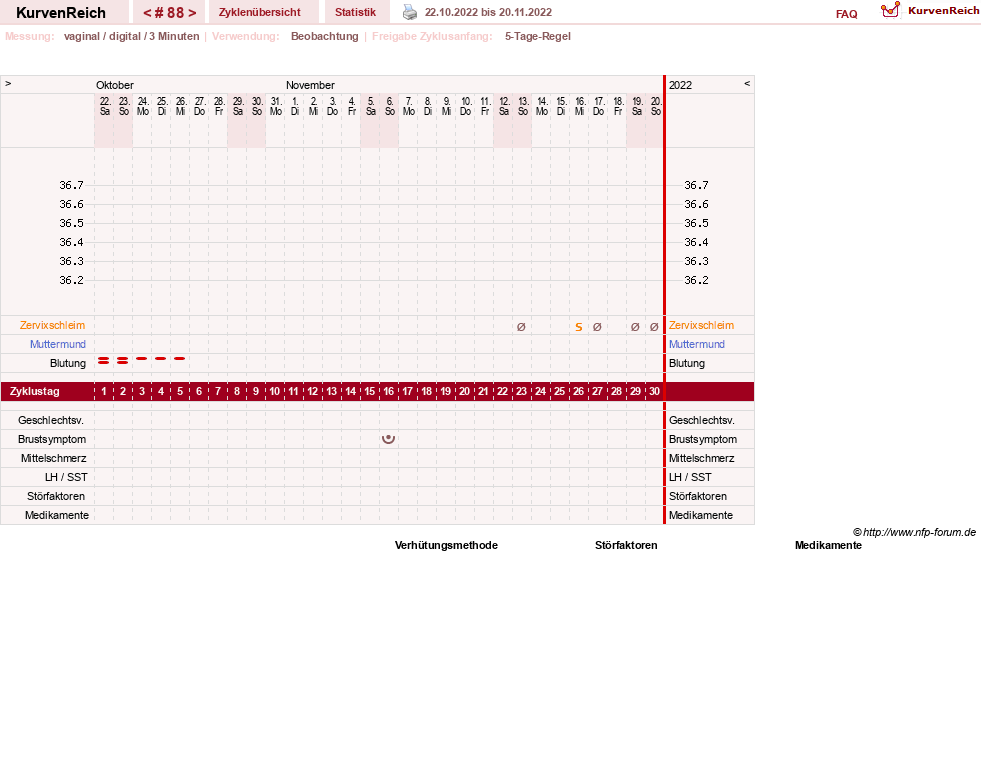Image resolution: width=981 pixels, height=784 pixels.
Task: Click date header 22. Sa
Action: click(x=104, y=106)
